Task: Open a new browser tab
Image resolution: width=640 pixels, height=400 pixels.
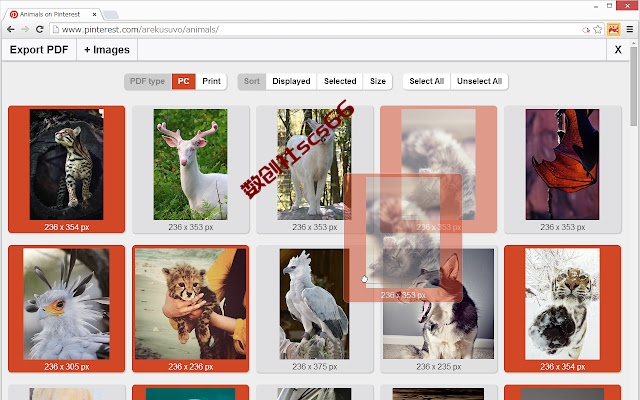Action: pyautogui.click(x=111, y=15)
